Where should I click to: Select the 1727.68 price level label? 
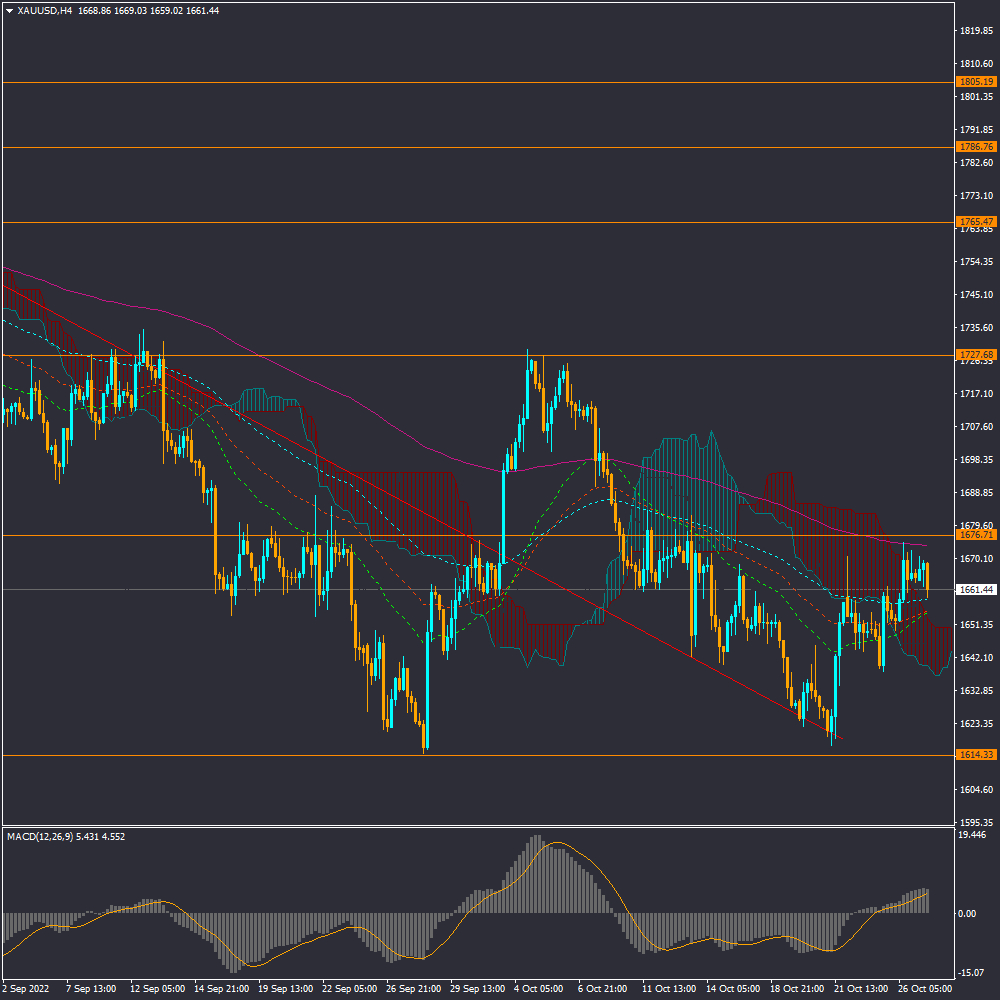(x=975, y=355)
